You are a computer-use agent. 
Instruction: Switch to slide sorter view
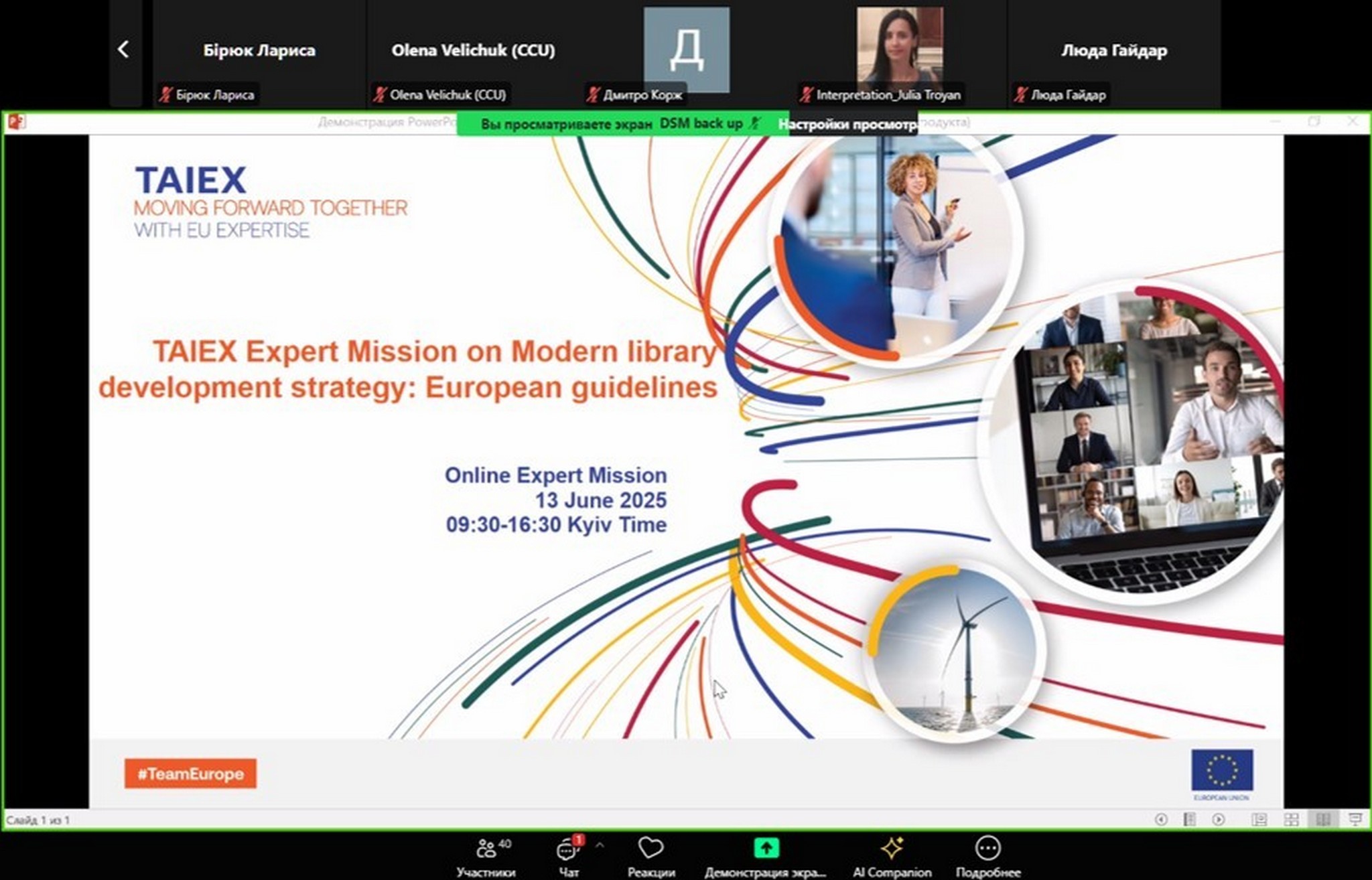click(x=1292, y=820)
